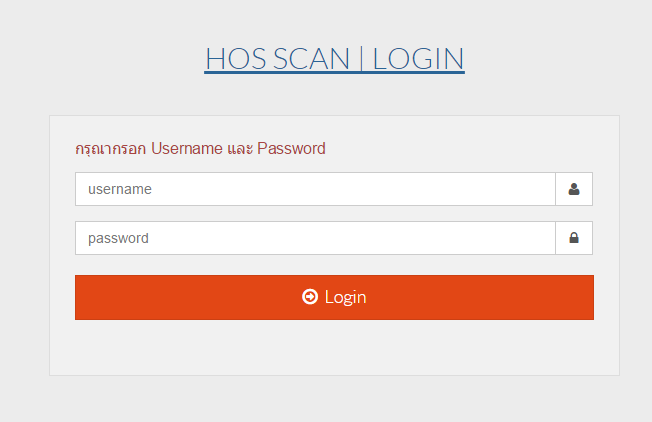The width and height of the screenshot is (652, 422).
Task: Click the vertical bar separator in title
Action: (x=362, y=59)
